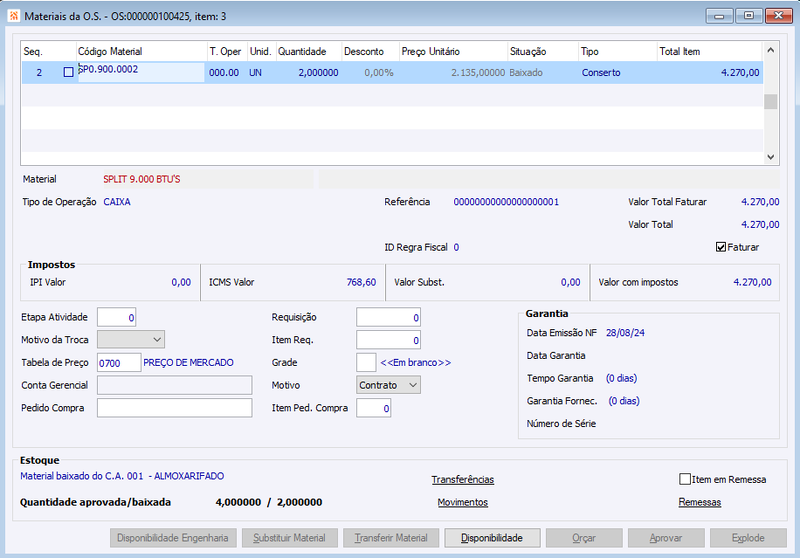
Task: Click the grid scroll up arrow
Action: point(770,50)
